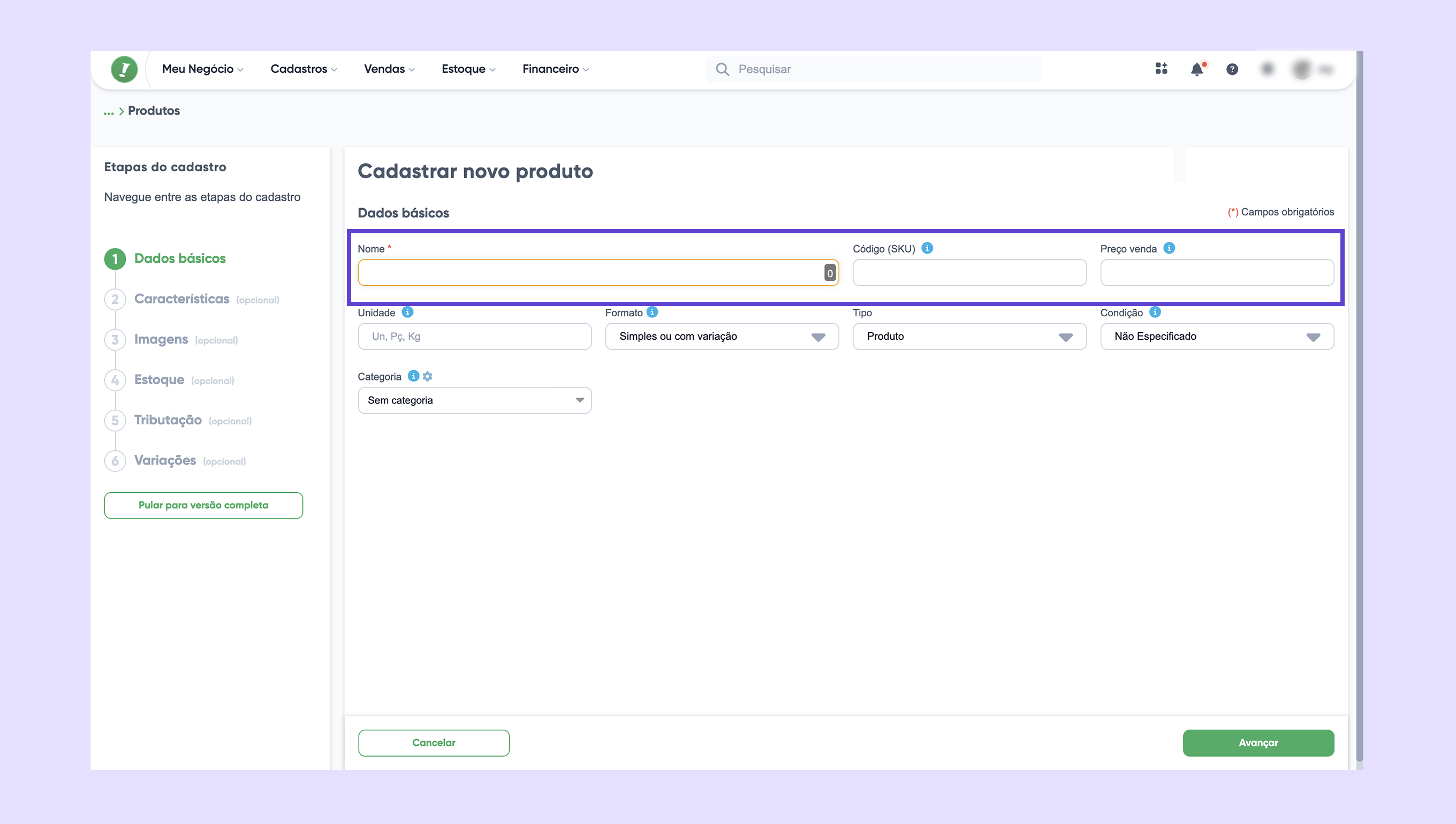
Task: Click the green logo home icon
Action: coord(124,69)
